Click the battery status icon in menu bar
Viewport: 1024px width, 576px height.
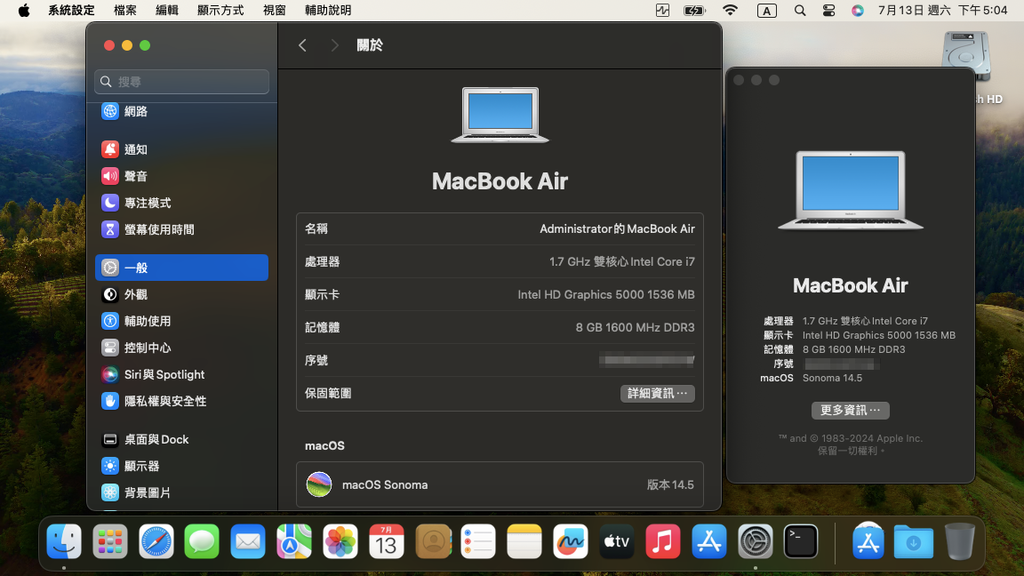[x=694, y=10]
